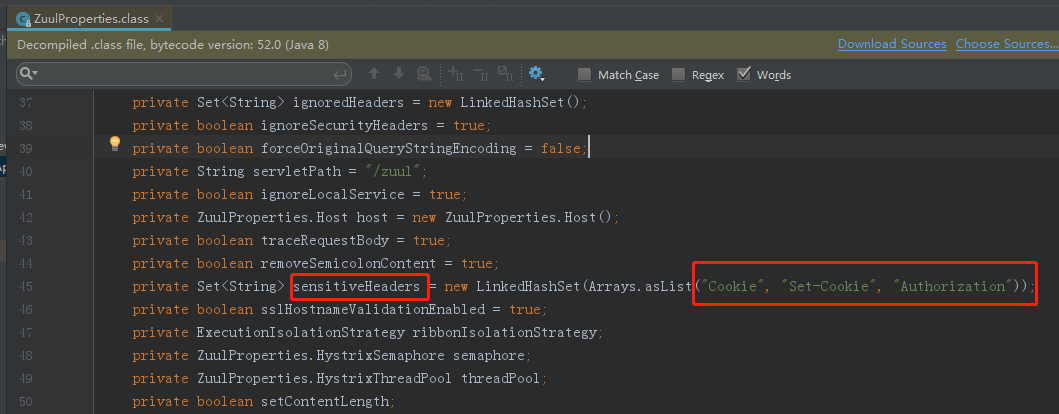The height and width of the screenshot is (414, 1059).
Task: Click the removeSemicolonContent field name
Action: tap(348, 263)
